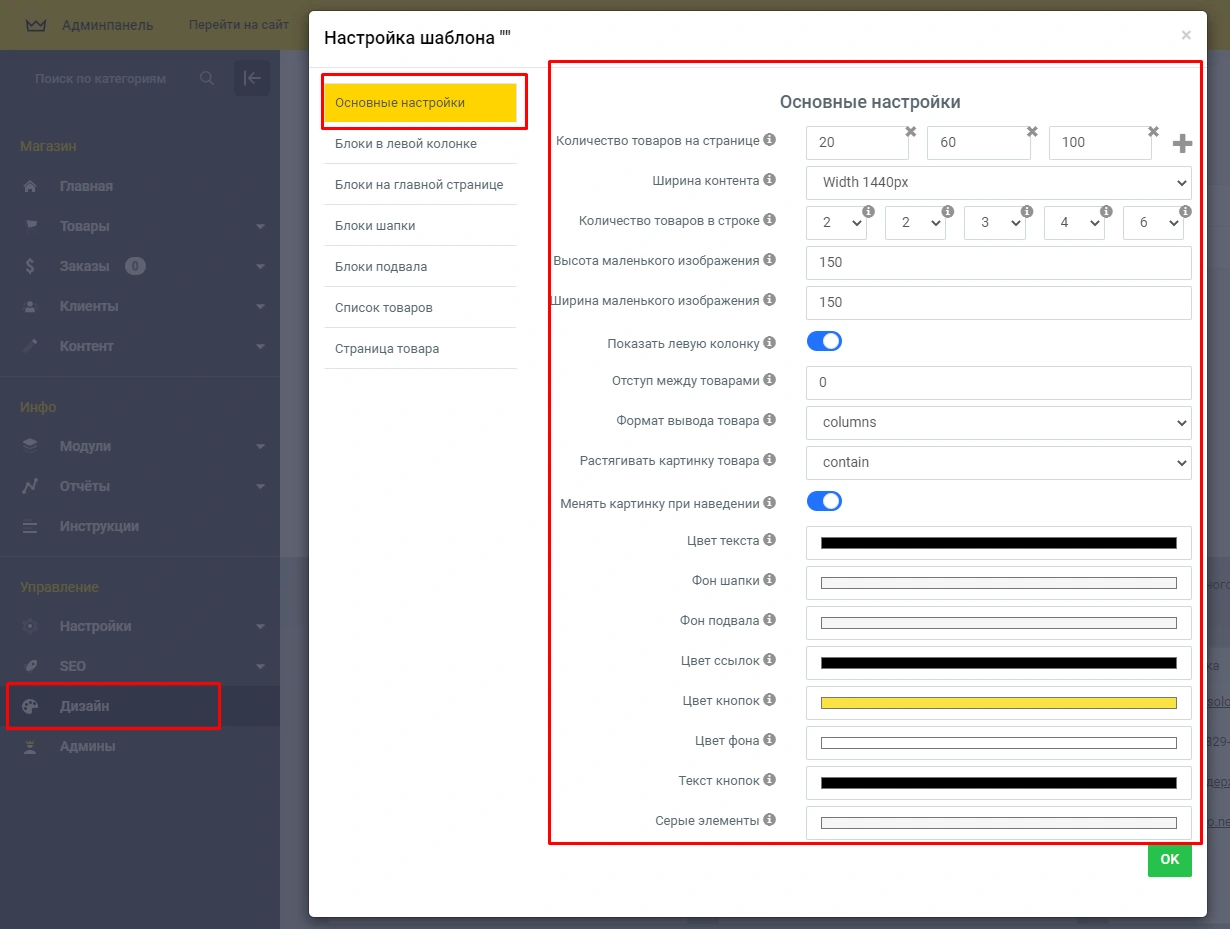Expand Формат вывода товара columns dropdown
Viewport: 1230px width, 929px height.
pos(998,423)
